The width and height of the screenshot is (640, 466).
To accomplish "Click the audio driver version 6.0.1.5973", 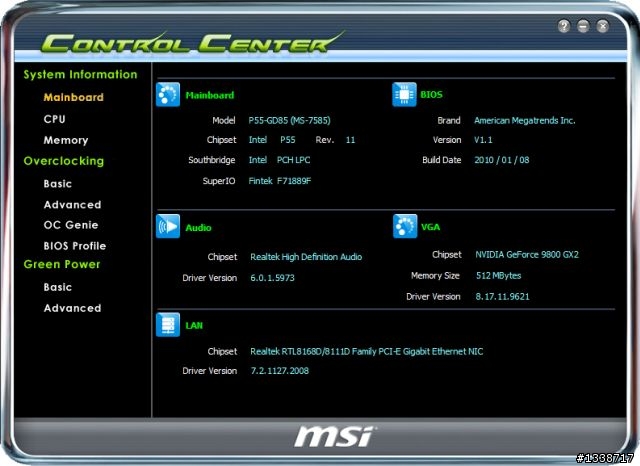I will 272,278.
